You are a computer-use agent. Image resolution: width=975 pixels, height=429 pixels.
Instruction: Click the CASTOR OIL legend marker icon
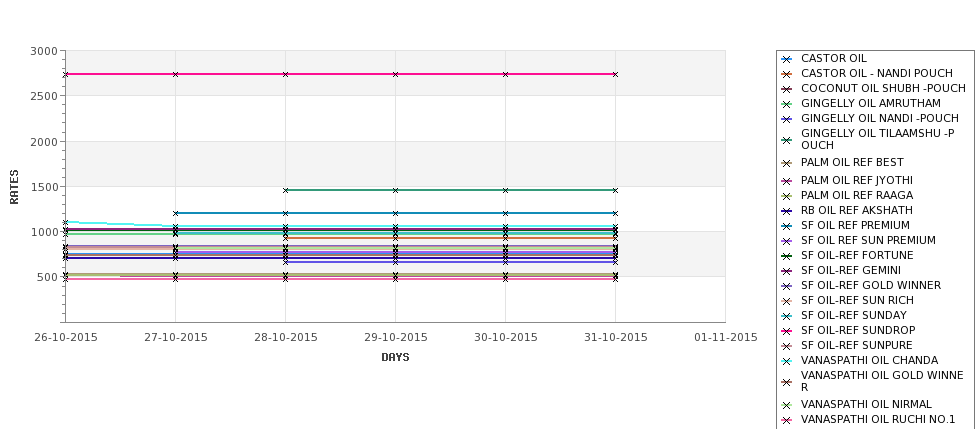(786, 59)
